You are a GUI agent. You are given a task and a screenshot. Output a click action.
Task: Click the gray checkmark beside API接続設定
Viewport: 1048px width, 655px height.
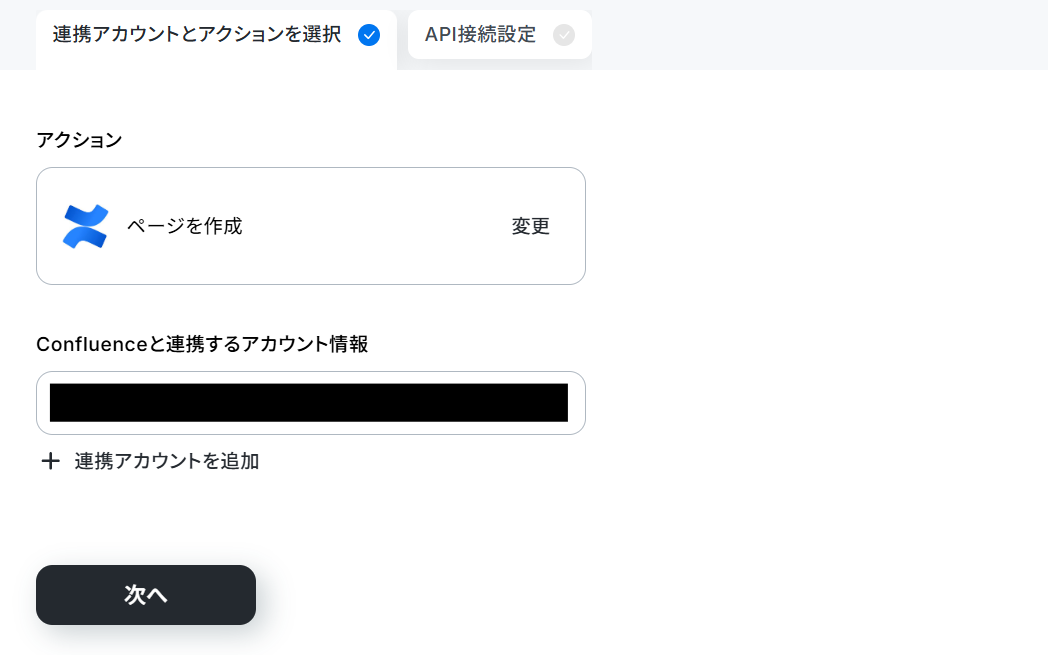563,35
